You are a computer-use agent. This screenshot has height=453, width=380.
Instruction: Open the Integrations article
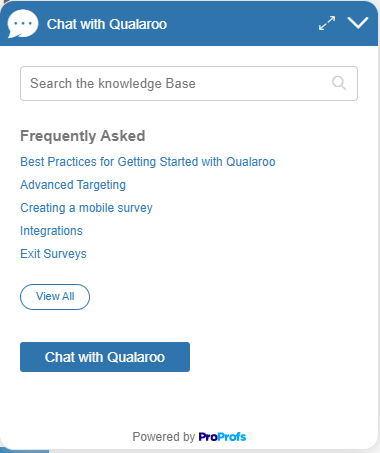click(51, 231)
